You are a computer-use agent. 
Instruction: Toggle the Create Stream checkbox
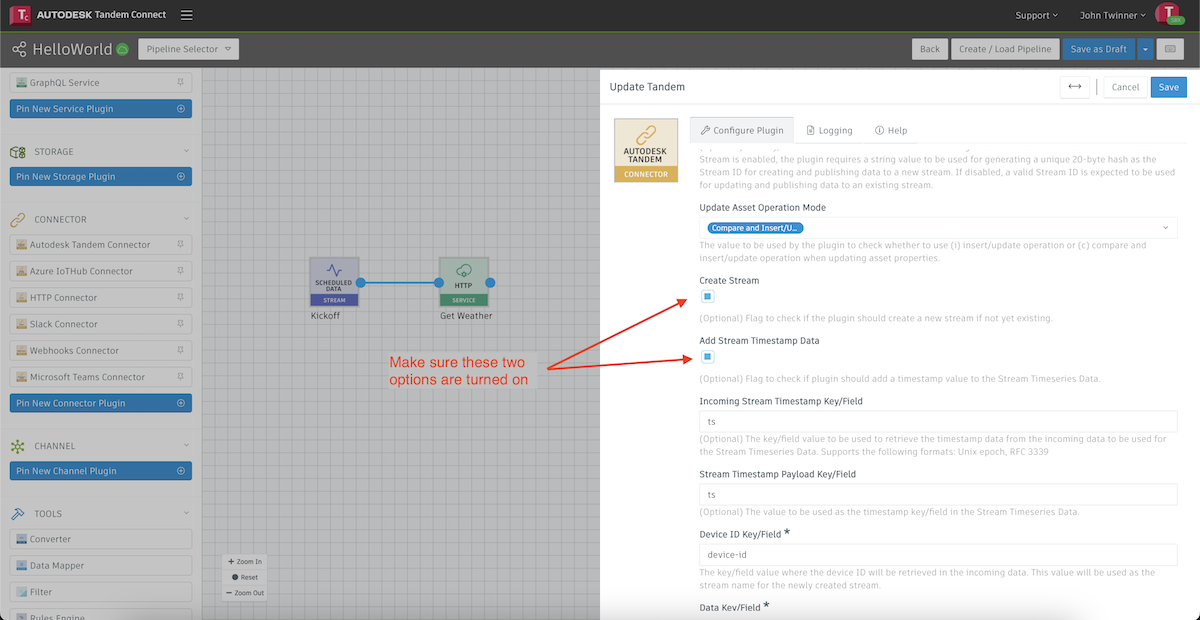point(707,297)
